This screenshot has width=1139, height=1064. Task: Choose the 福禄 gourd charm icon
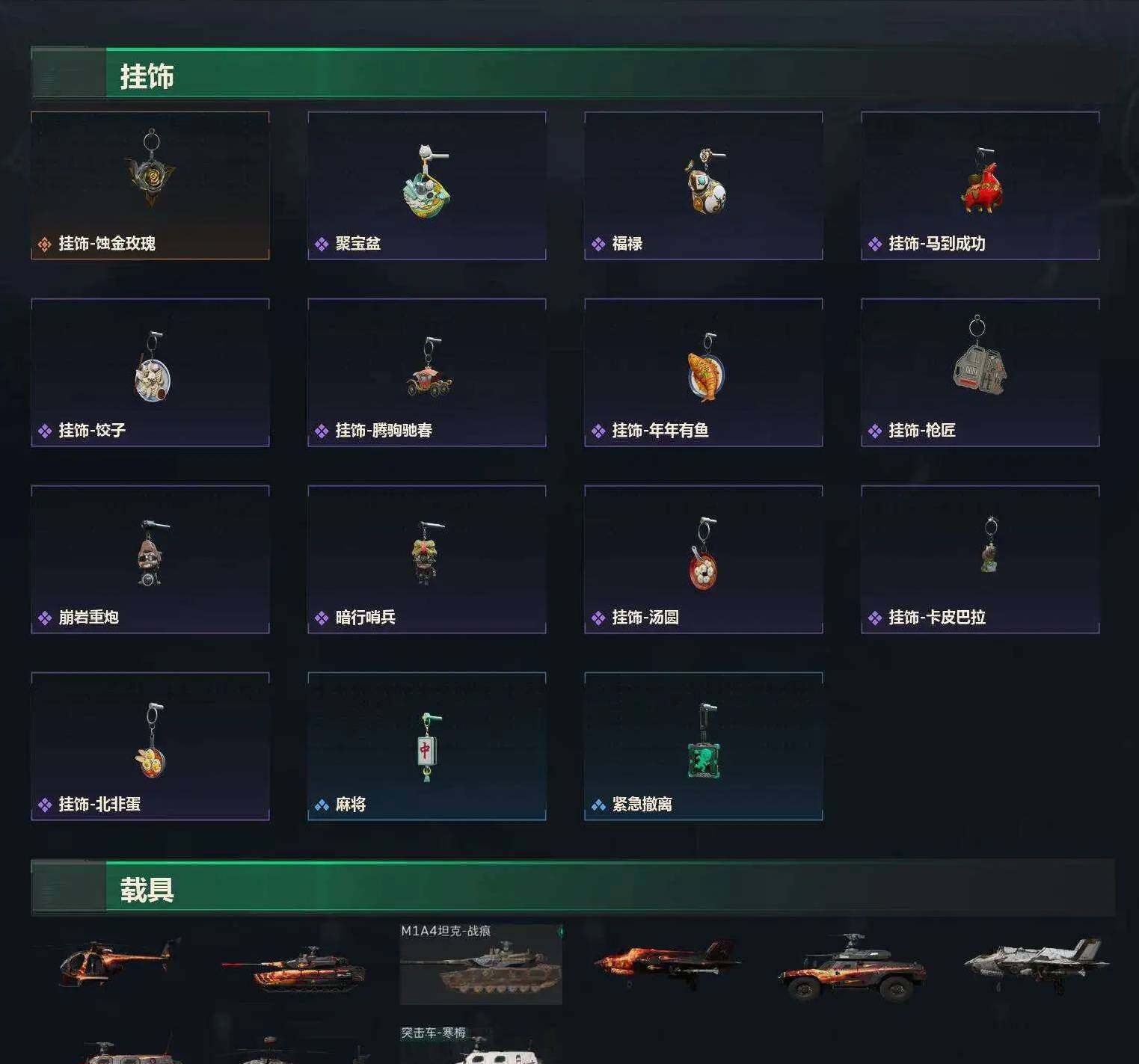705,180
